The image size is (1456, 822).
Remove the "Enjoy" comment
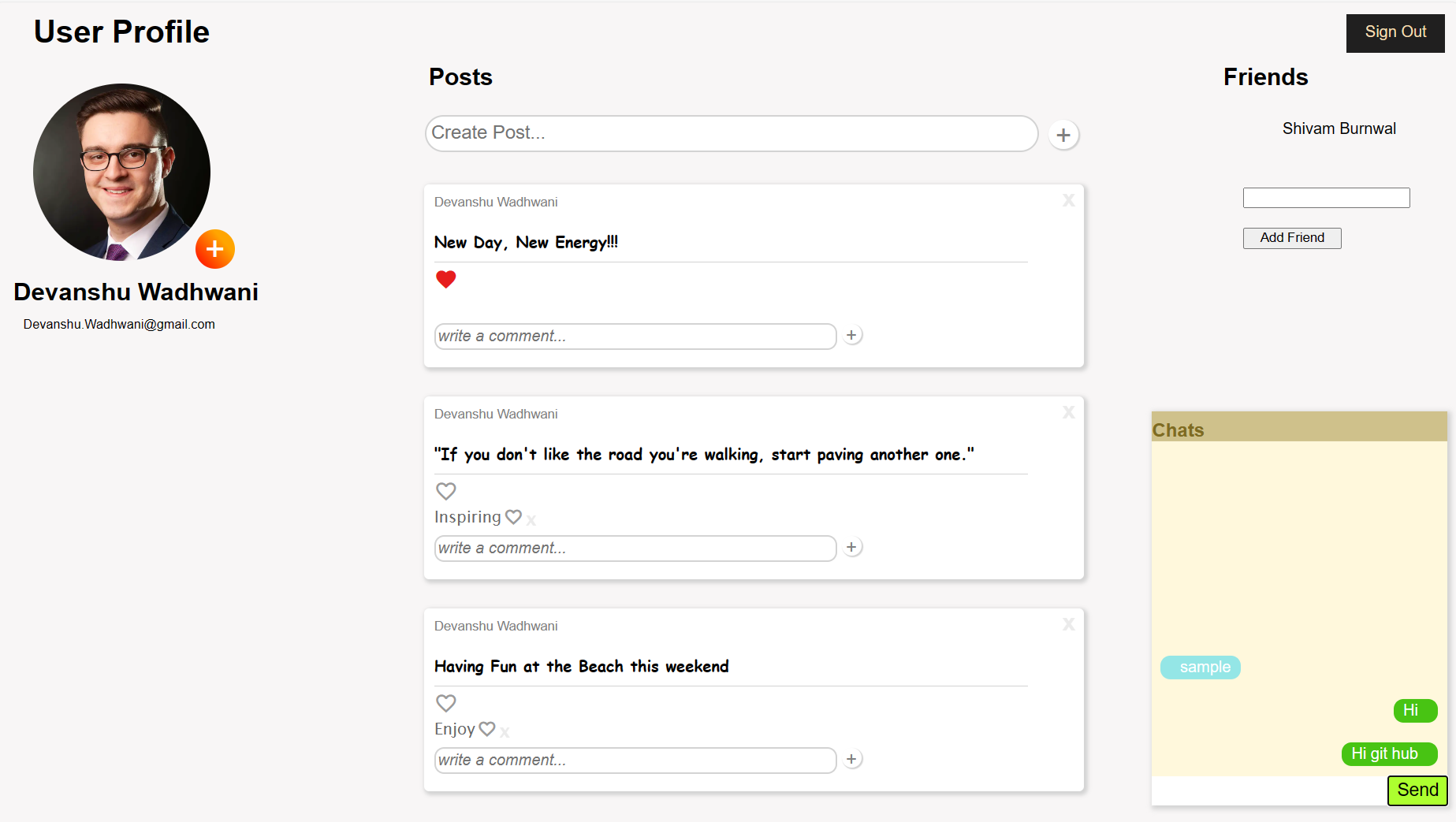pos(505,732)
